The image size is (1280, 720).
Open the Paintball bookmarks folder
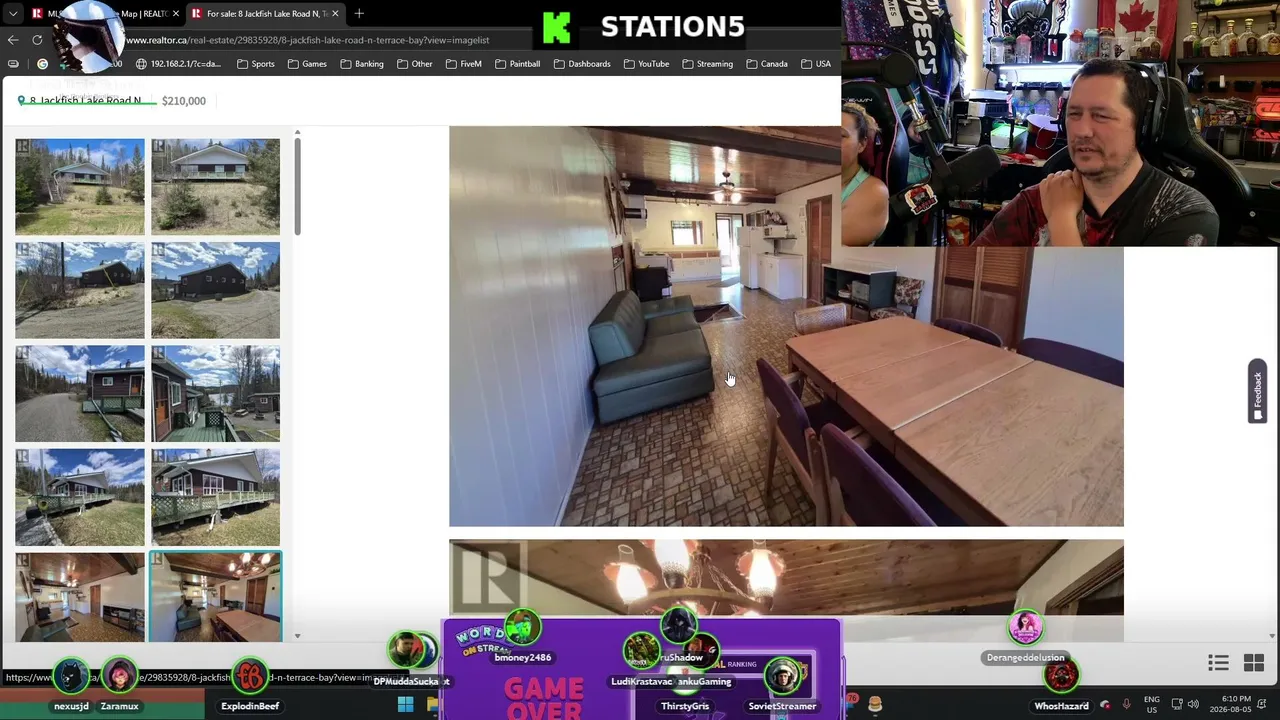[517, 64]
